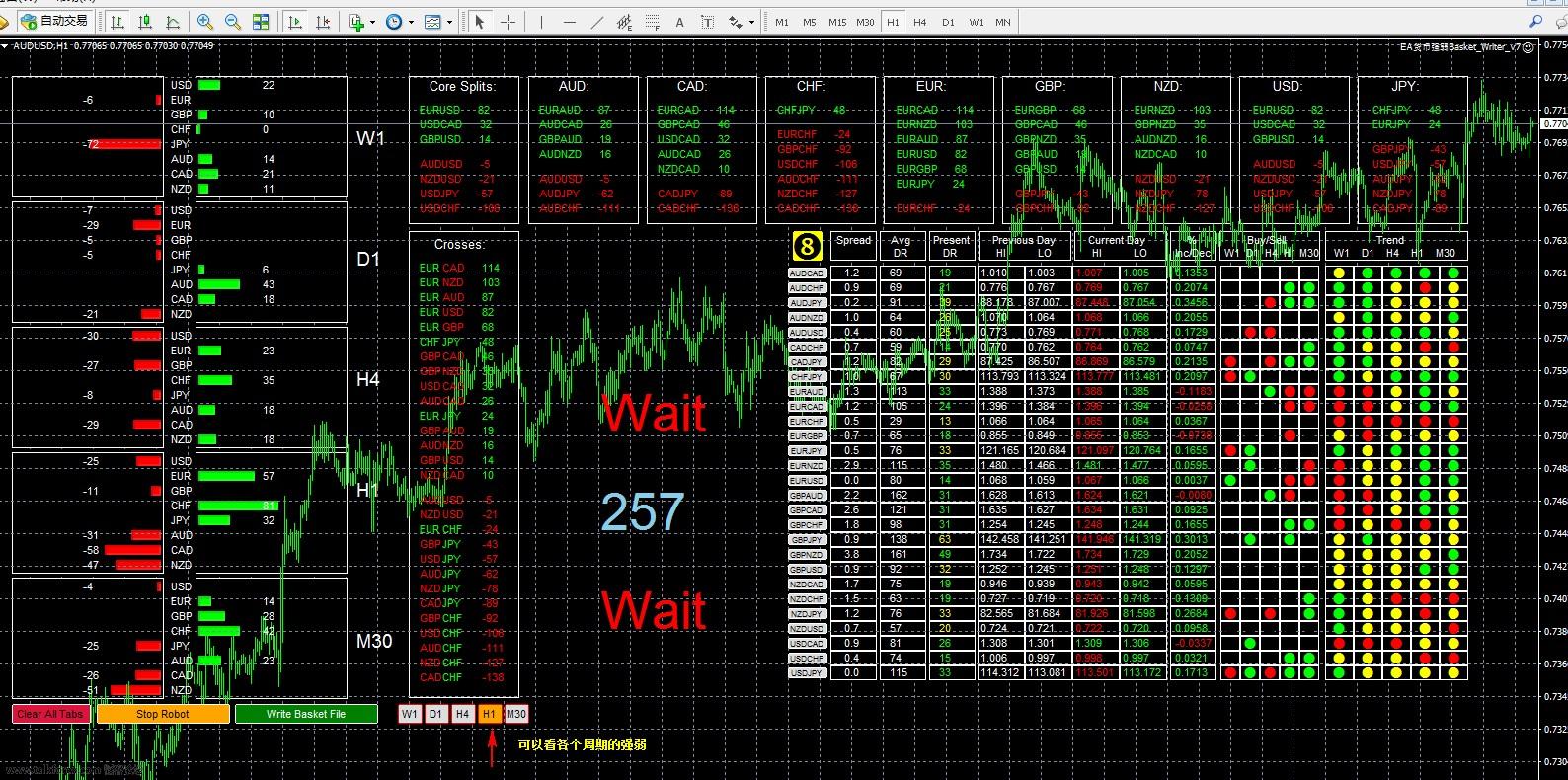The height and width of the screenshot is (780, 1568).
Task: Click the Zoom Out magnifier icon
Action: click(233, 22)
